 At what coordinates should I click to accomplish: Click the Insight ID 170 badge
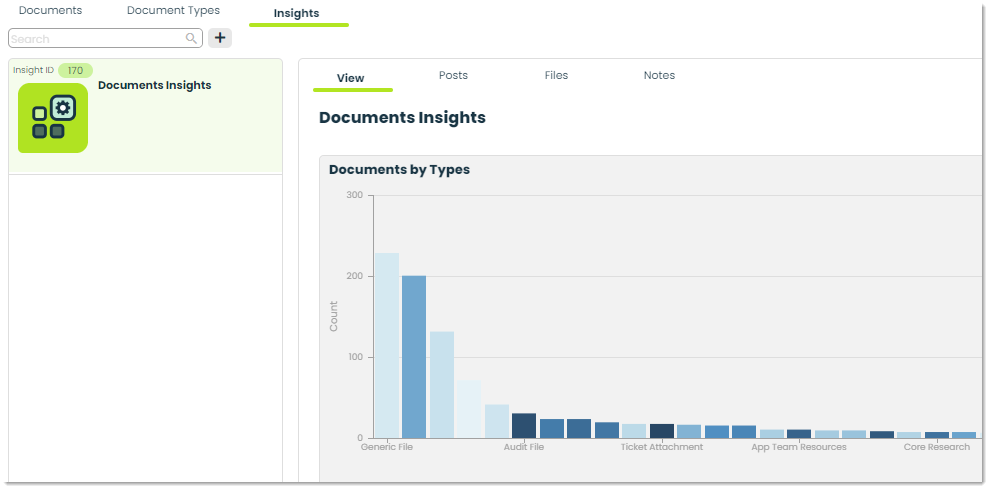click(x=75, y=71)
